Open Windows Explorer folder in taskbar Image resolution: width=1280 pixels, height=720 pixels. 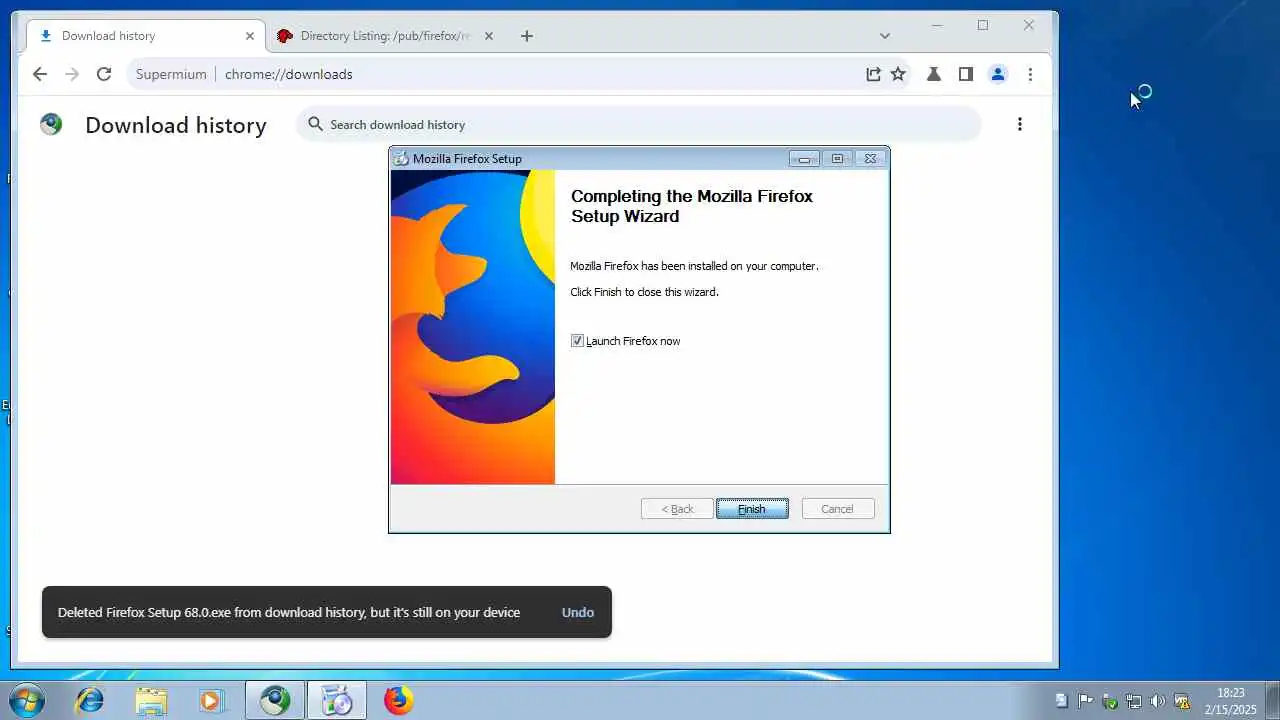pyautogui.click(x=151, y=700)
